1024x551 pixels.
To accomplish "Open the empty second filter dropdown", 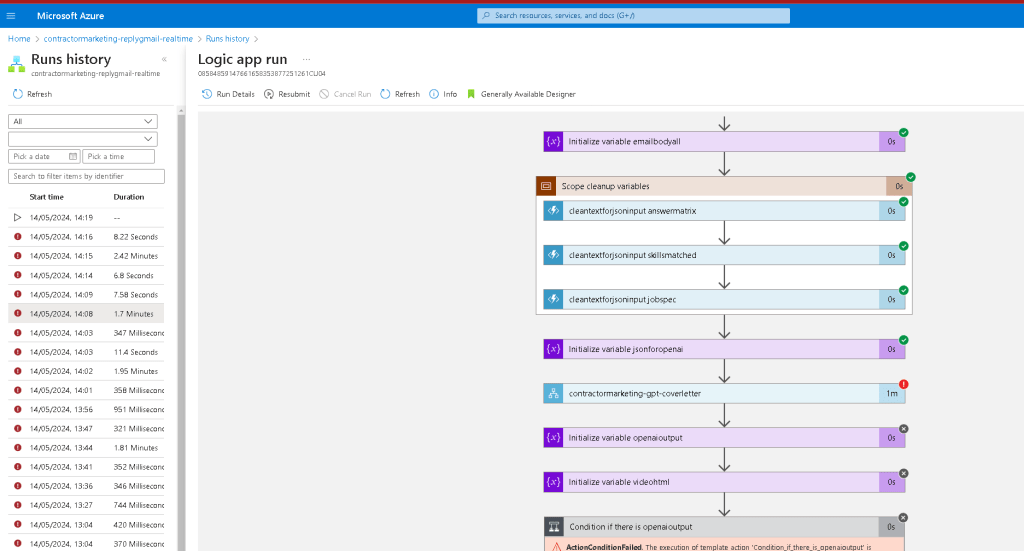I will (83, 139).
